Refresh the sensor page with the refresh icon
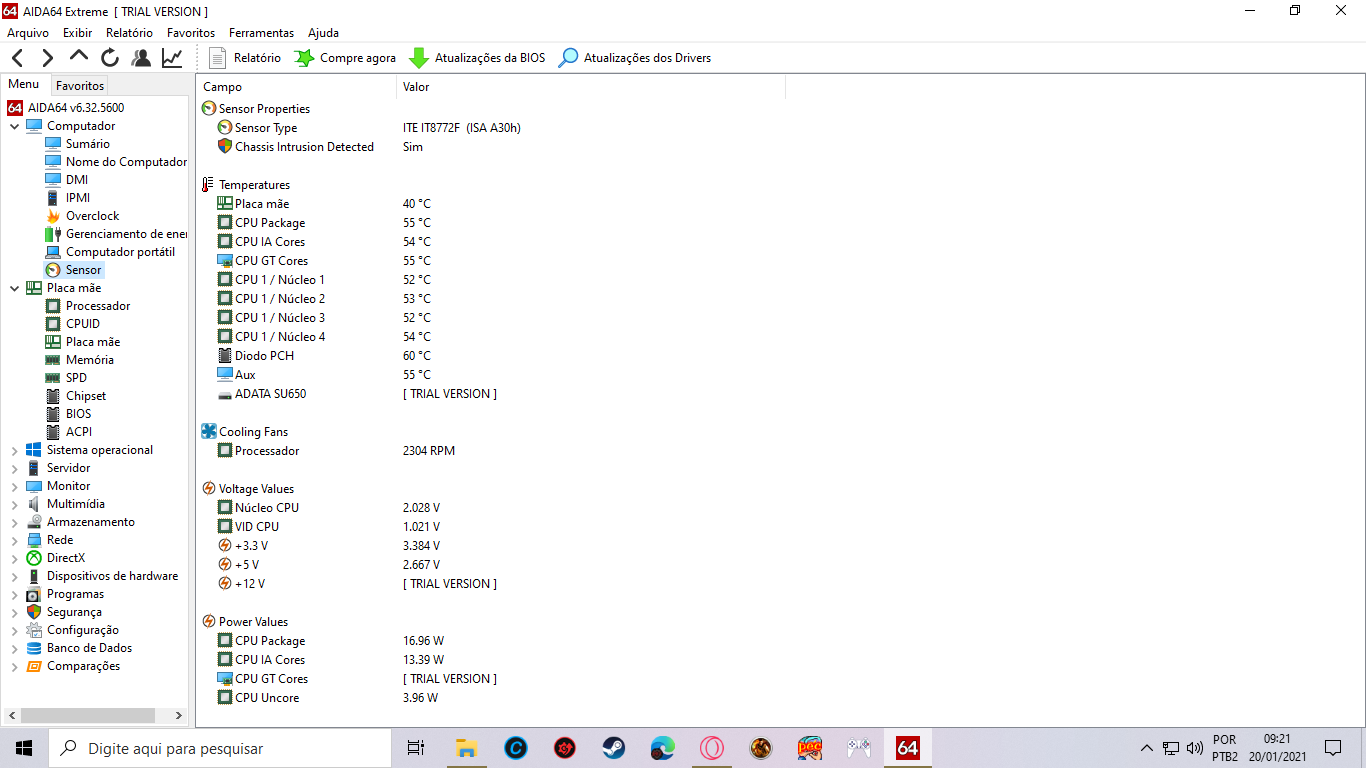Screen dimensions: 1366x768 coord(110,58)
